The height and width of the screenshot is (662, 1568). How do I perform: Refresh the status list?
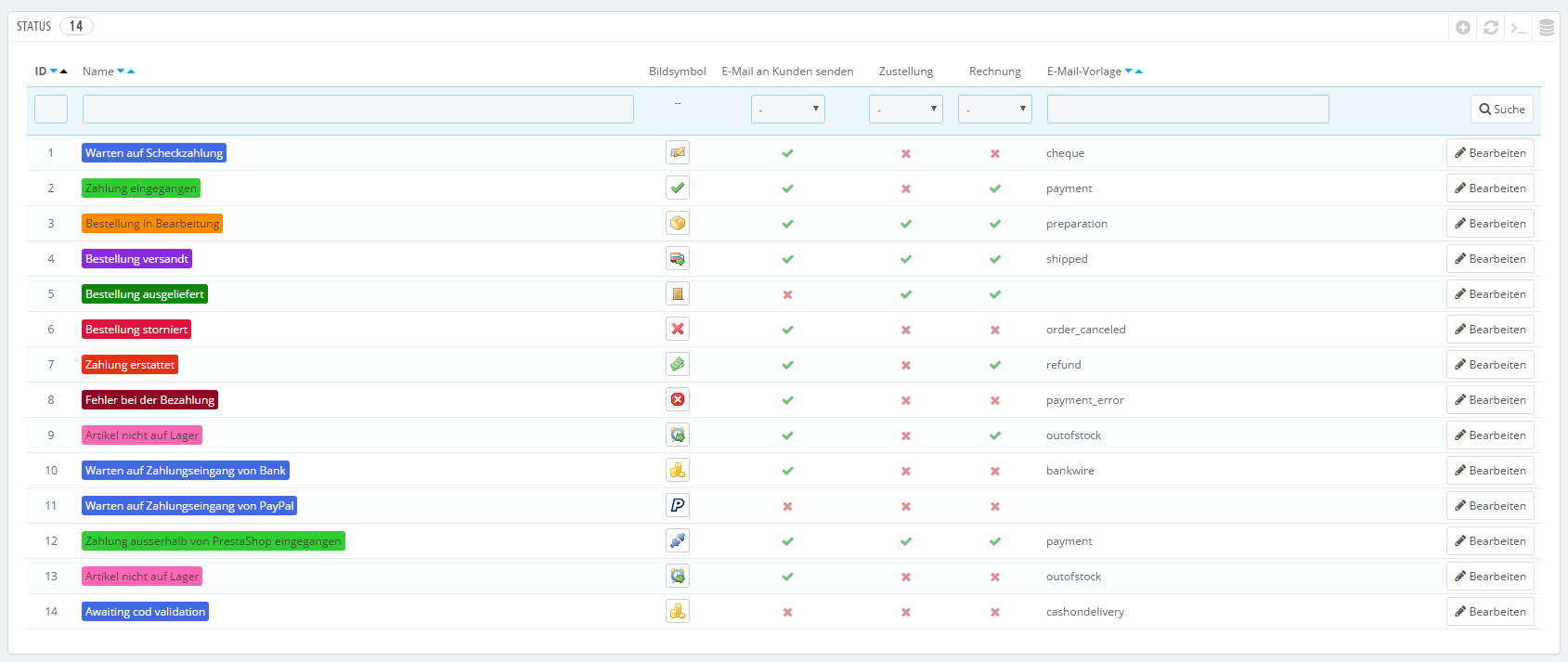pyautogui.click(x=1491, y=28)
